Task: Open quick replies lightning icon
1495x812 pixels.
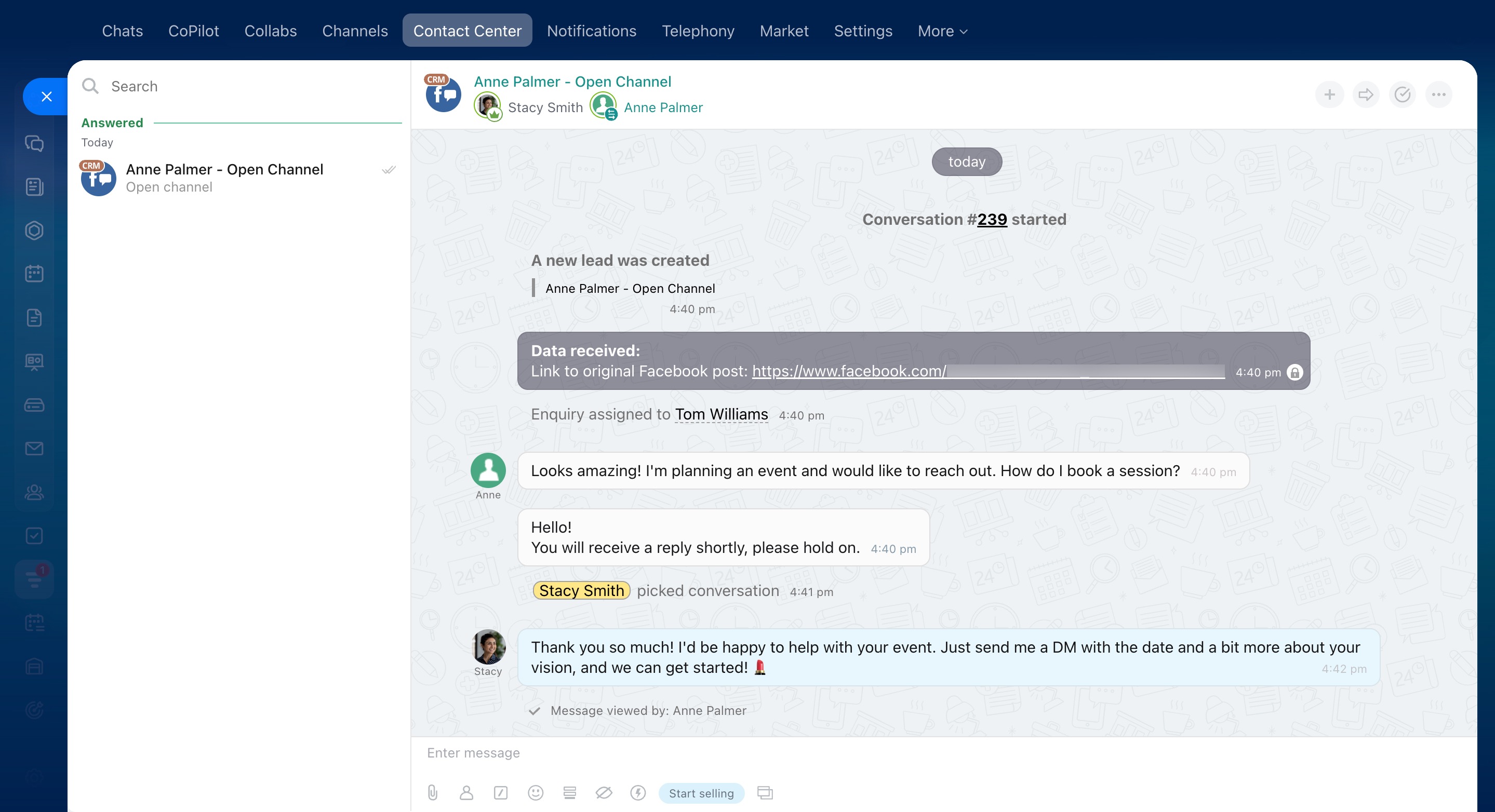Action: pyautogui.click(x=638, y=793)
